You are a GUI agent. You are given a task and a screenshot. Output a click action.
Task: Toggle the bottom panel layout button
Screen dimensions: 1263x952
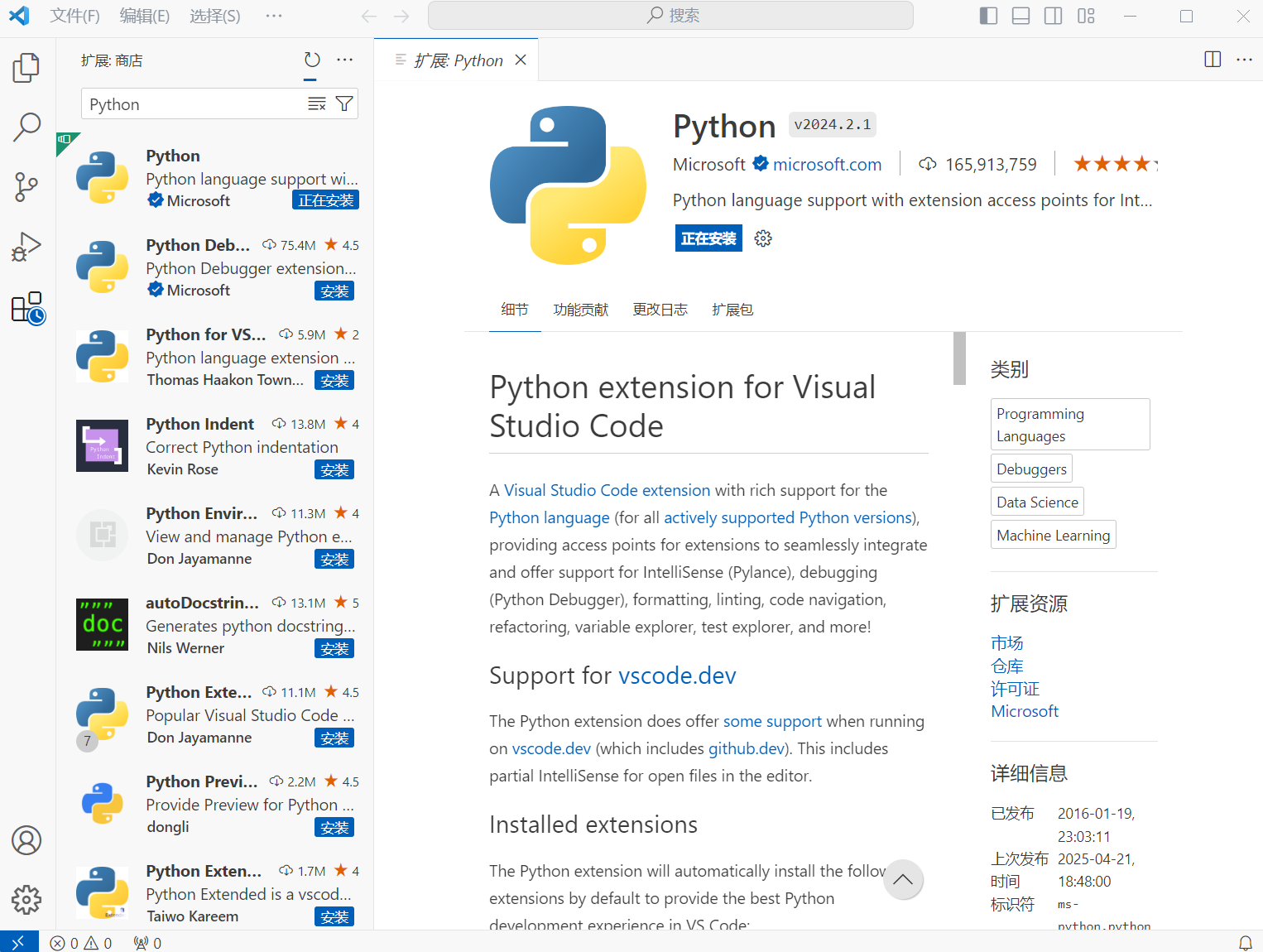pyautogui.click(x=1020, y=16)
